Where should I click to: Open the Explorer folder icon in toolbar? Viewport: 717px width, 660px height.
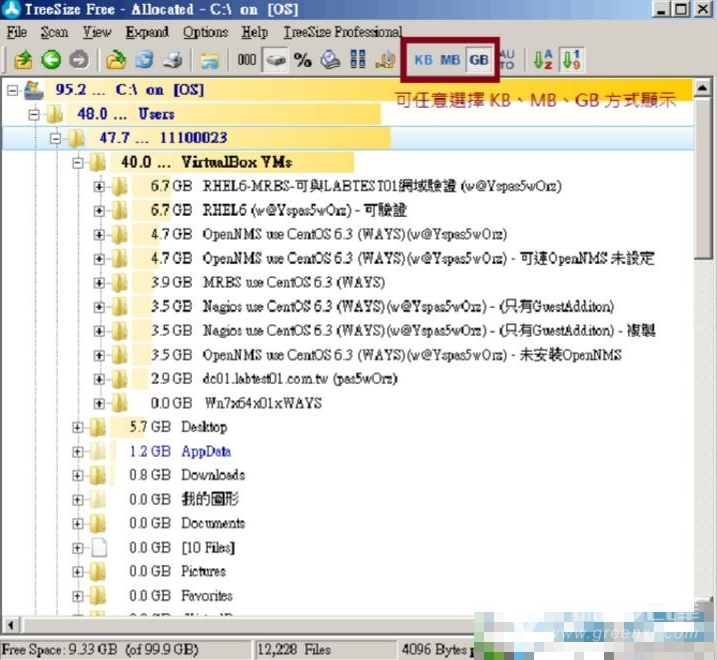coord(210,60)
